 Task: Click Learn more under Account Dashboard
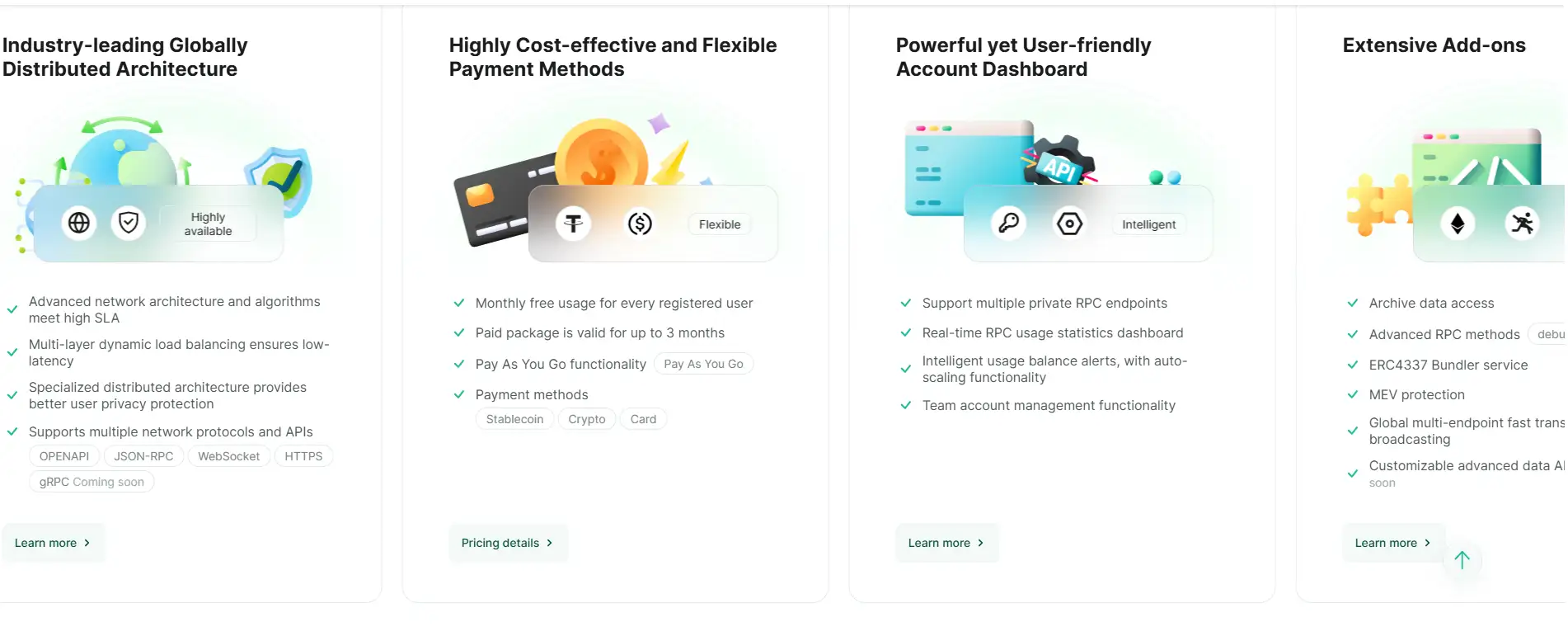(x=946, y=543)
